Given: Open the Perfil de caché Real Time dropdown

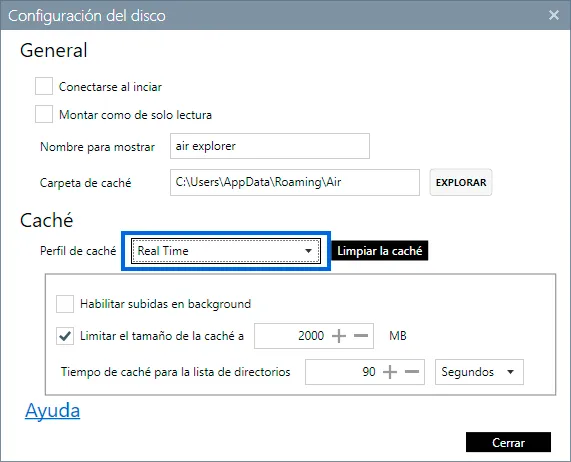Looking at the screenshot, I should click(x=226, y=251).
